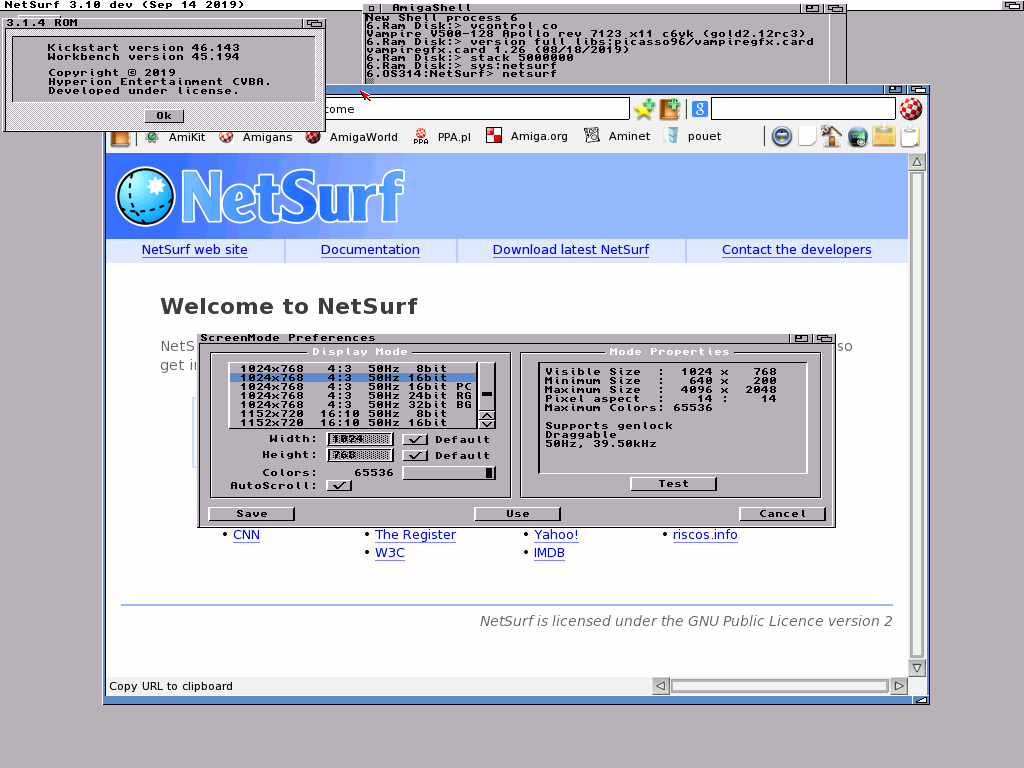Click Save in ScreenMode Preferences
This screenshot has height=768, width=1024.
click(x=251, y=514)
